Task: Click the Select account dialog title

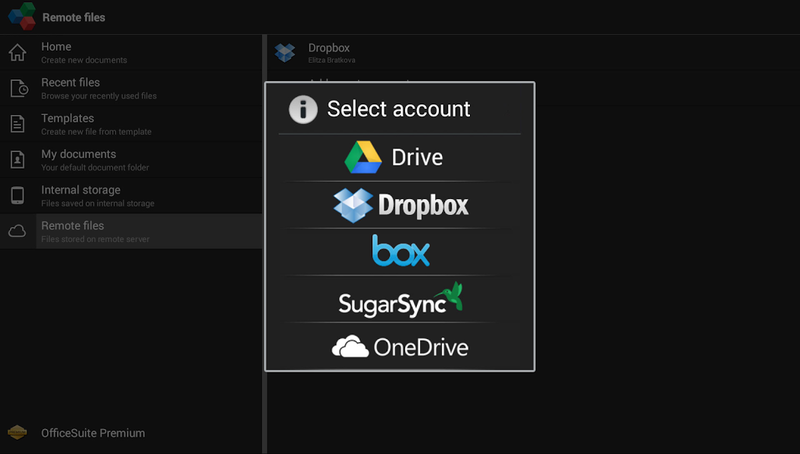Action: pyautogui.click(x=398, y=109)
